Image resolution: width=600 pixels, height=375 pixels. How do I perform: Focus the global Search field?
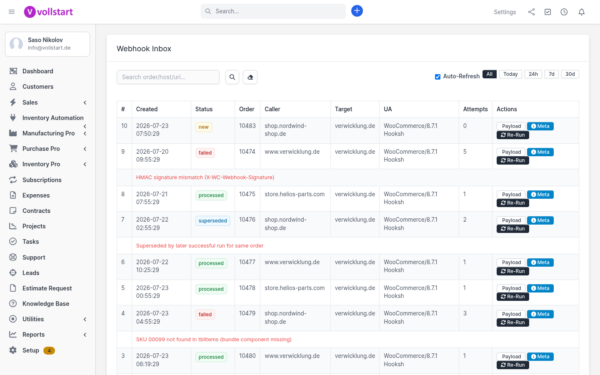(273, 11)
